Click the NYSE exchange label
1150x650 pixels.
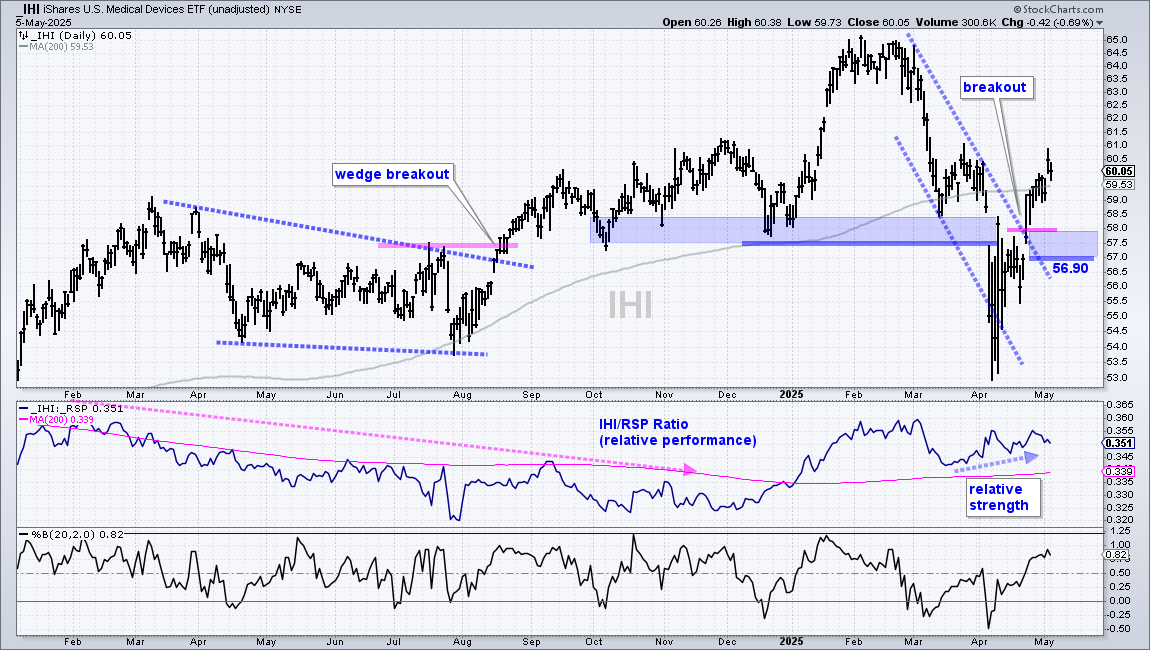pyautogui.click(x=288, y=10)
